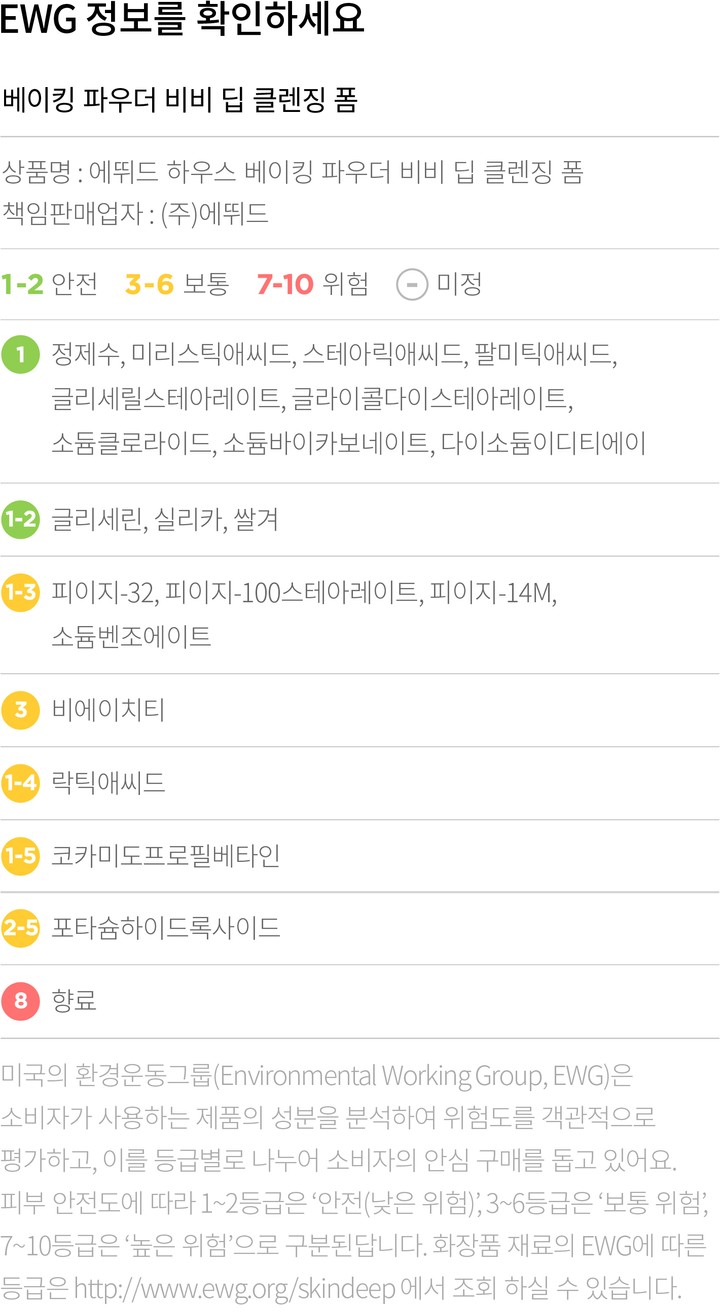The height and width of the screenshot is (1313, 720).
Task: Click the yellow 3-6 보통 legend label
Action: coord(177,285)
